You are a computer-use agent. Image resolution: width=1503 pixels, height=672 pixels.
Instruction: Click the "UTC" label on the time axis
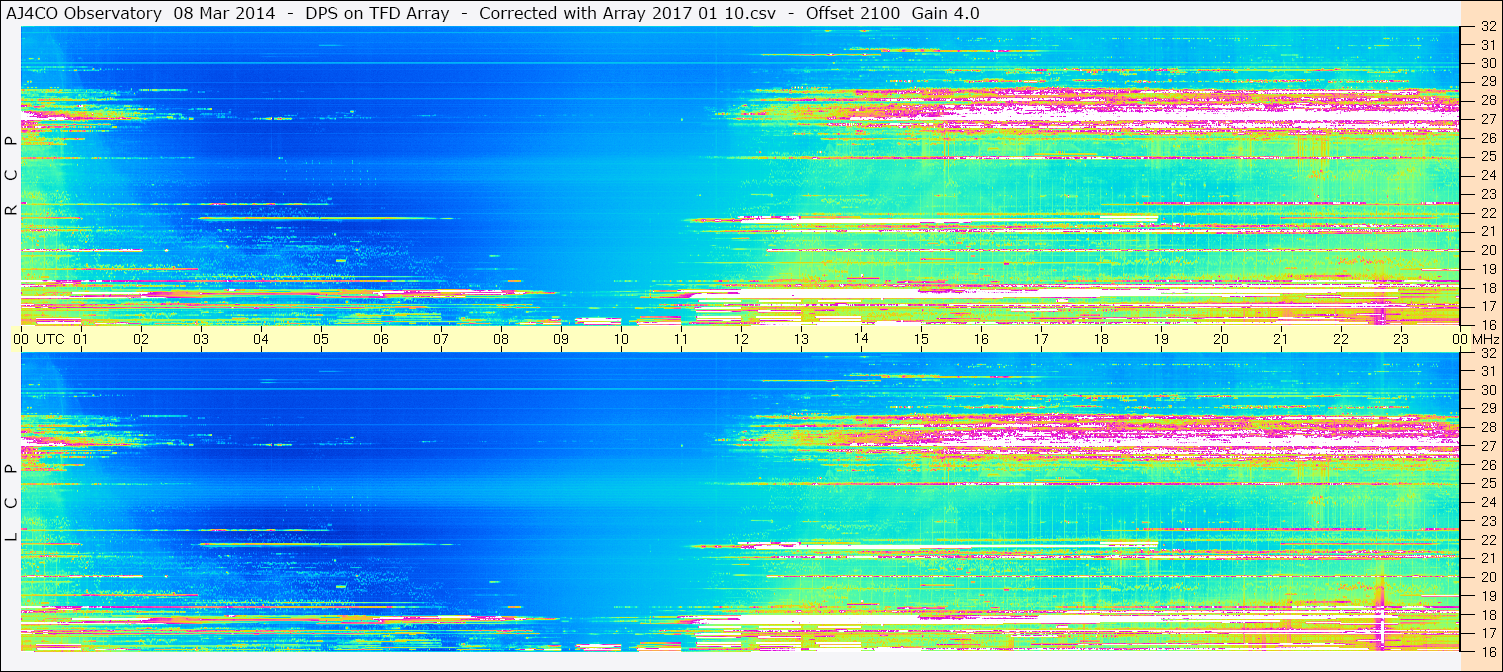tap(51, 339)
